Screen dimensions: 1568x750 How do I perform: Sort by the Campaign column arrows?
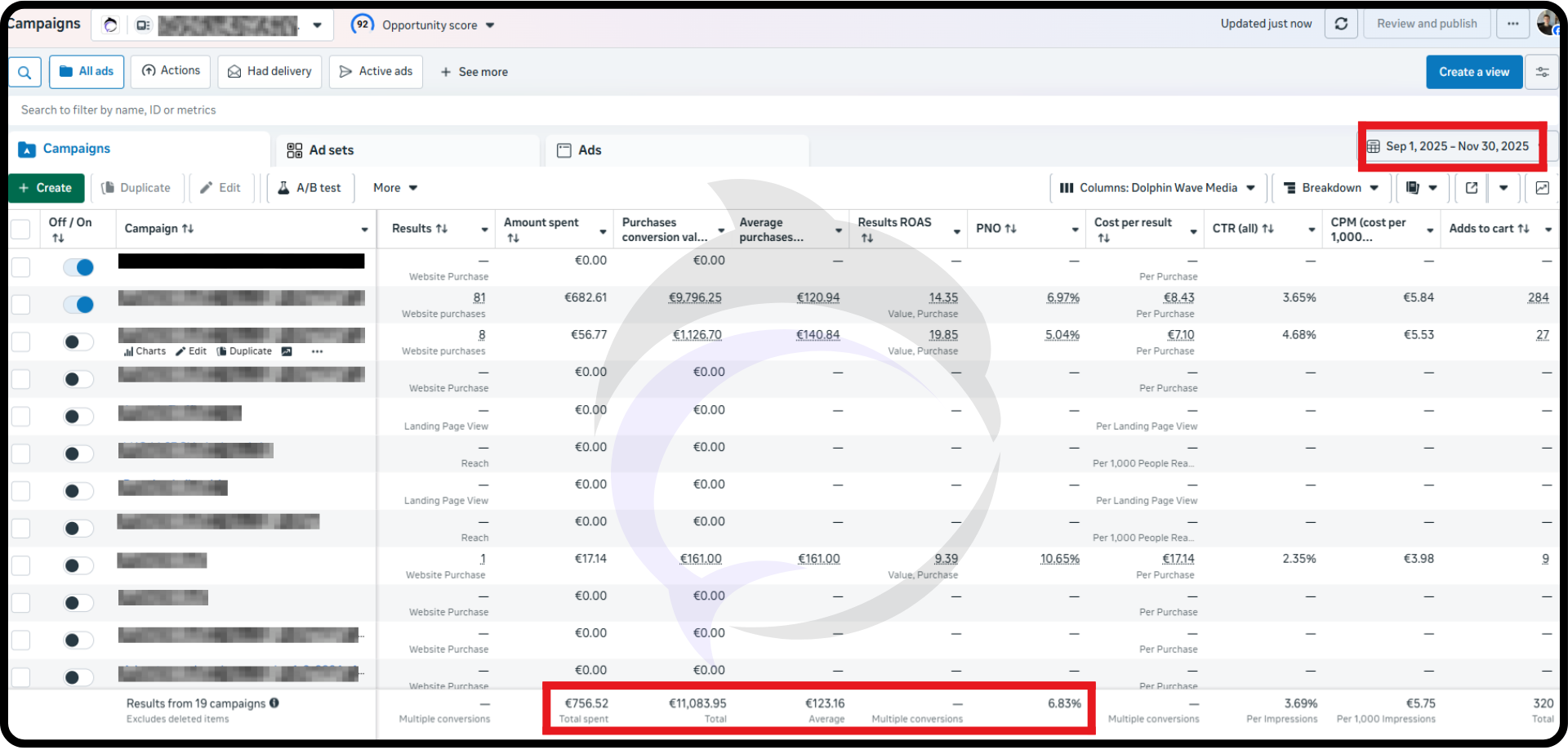click(x=188, y=229)
